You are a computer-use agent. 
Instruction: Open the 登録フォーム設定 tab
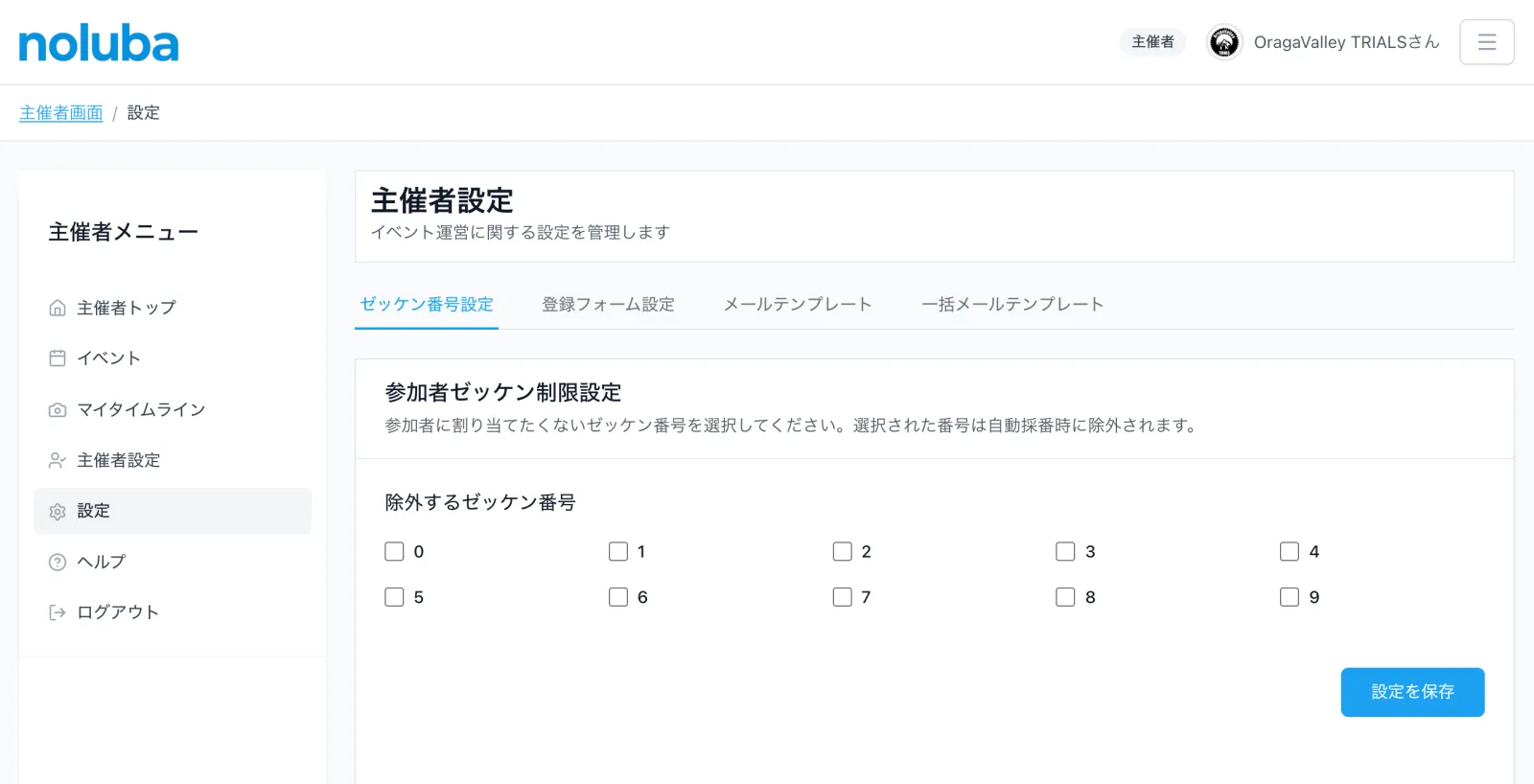coord(608,305)
